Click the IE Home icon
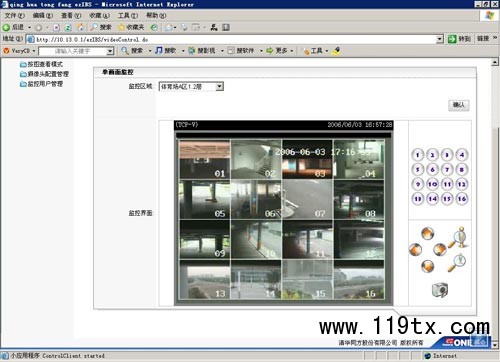 [80, 27]
